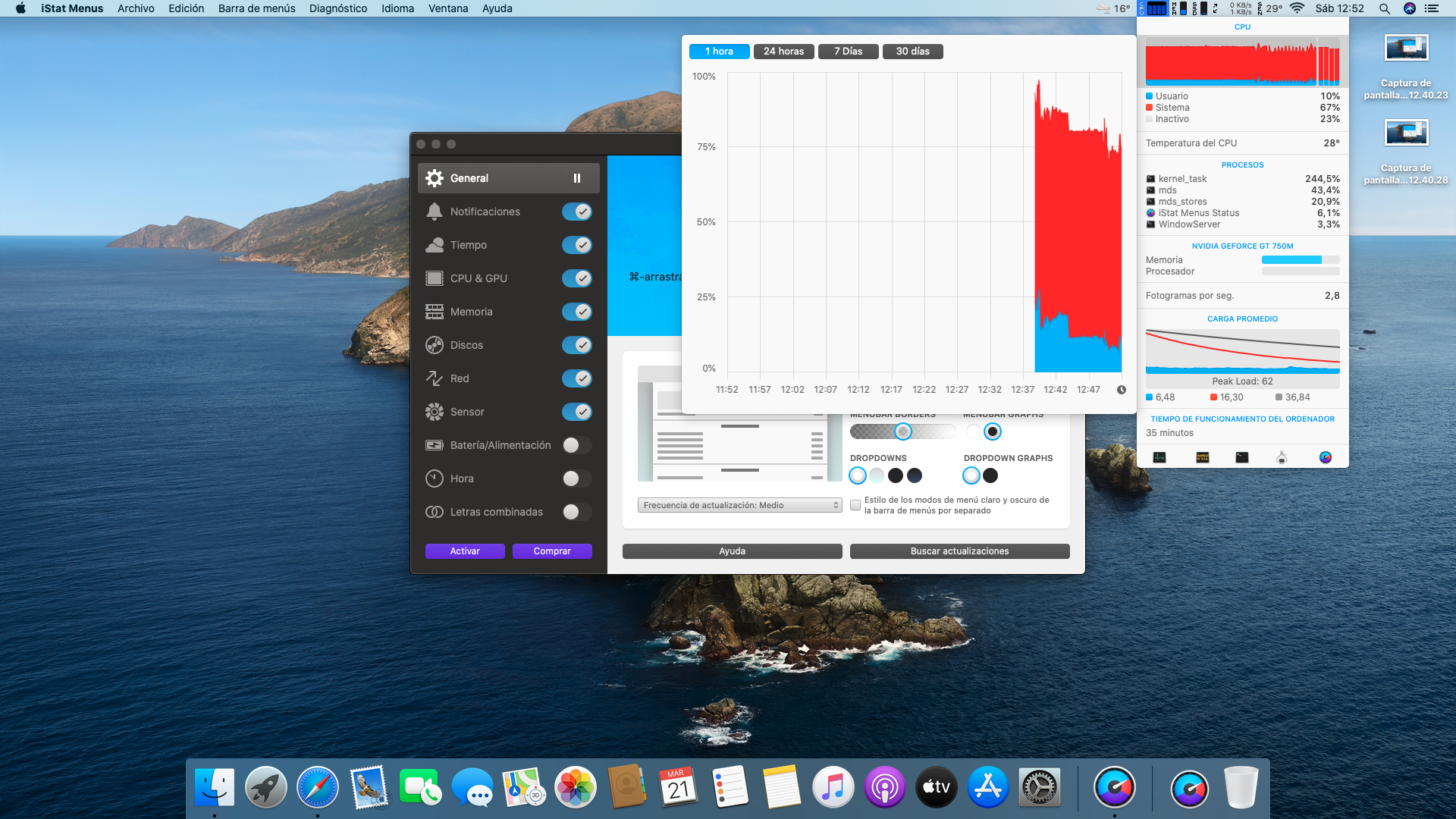This screenshot has width=1456, height=819.
Task: Open Console from the CPU dropdown footer
Action: pos(1203,457)
